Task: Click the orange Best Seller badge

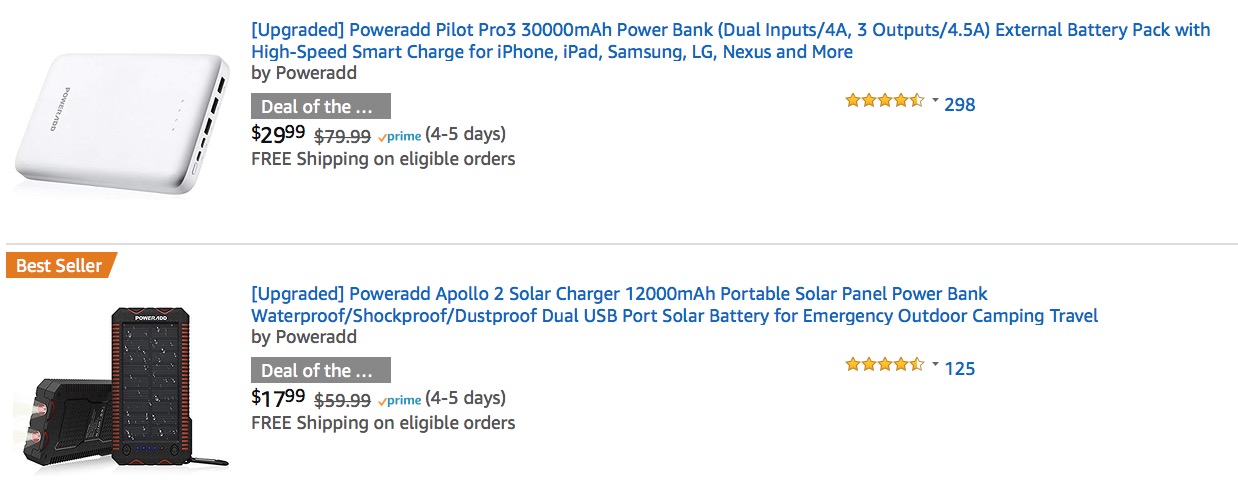Action: [60, 265]
